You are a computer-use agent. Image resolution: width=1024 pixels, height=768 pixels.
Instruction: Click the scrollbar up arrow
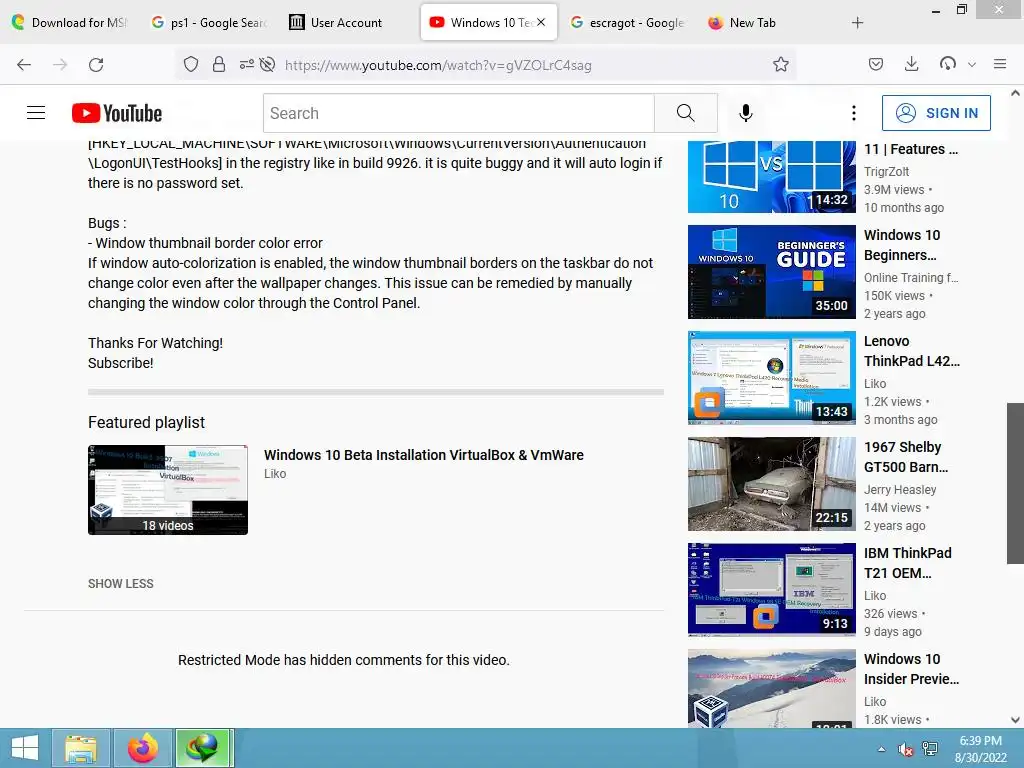pos(1015,93)
